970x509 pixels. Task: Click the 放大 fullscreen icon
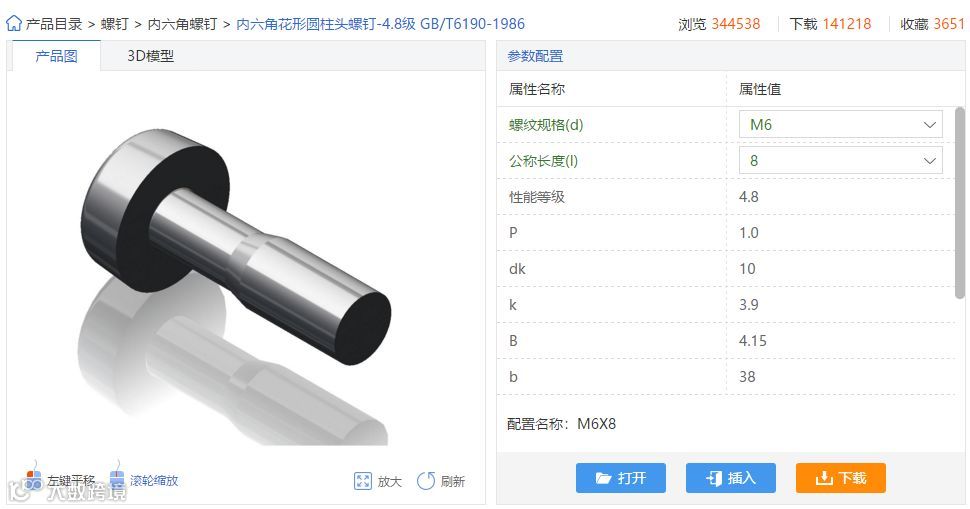tap(363, 481)
